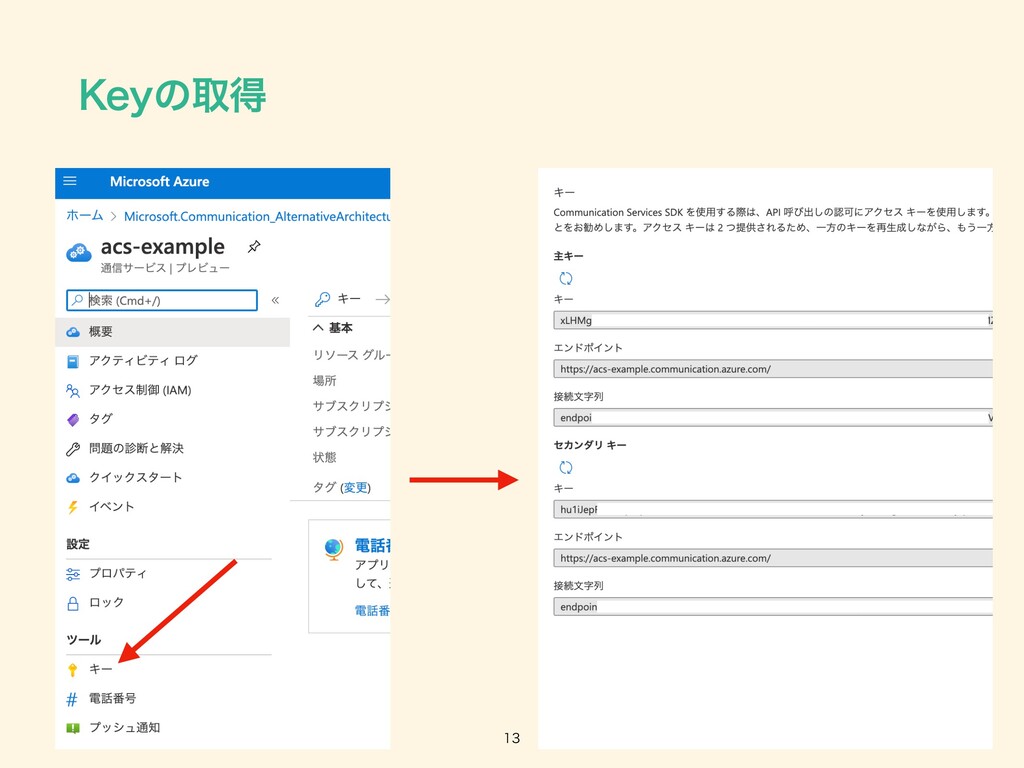The image size is (1024, 768).
Task: Select the secondary endpoint URL field
Action: click(773, 558)
